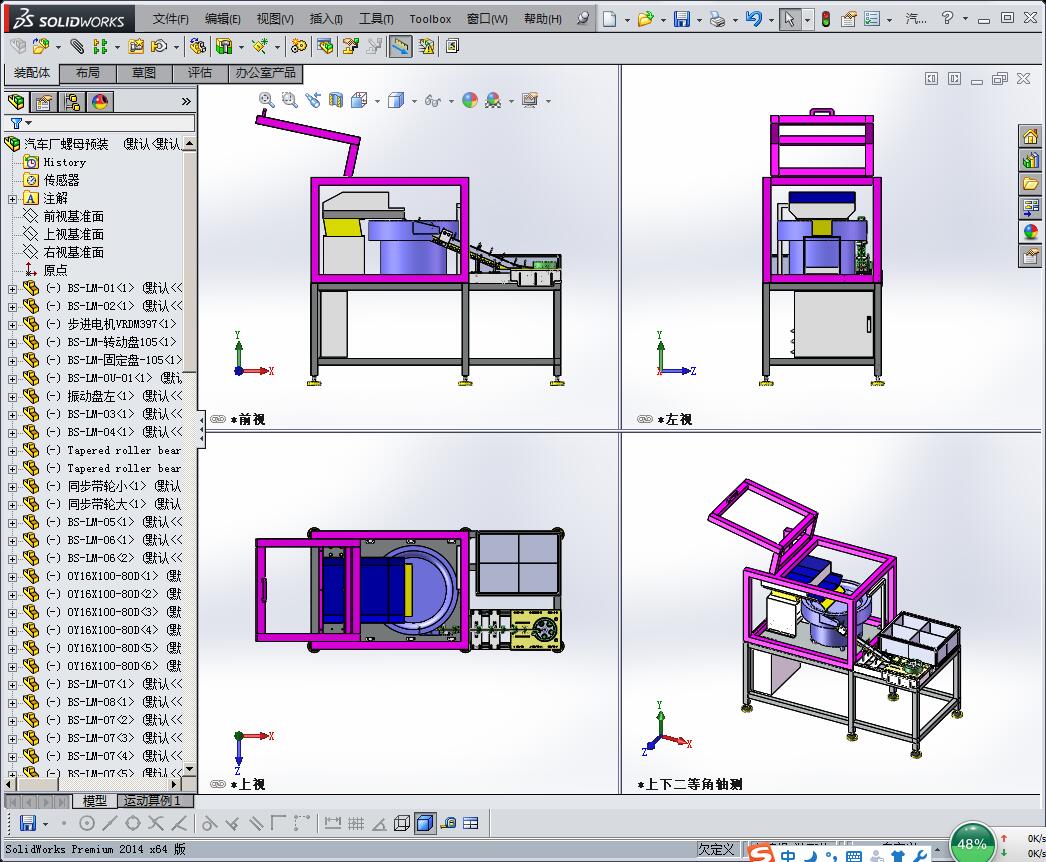Screen dimensions: 1046x862
Task: Click the Open file folder icon
Action: [645, 19]
